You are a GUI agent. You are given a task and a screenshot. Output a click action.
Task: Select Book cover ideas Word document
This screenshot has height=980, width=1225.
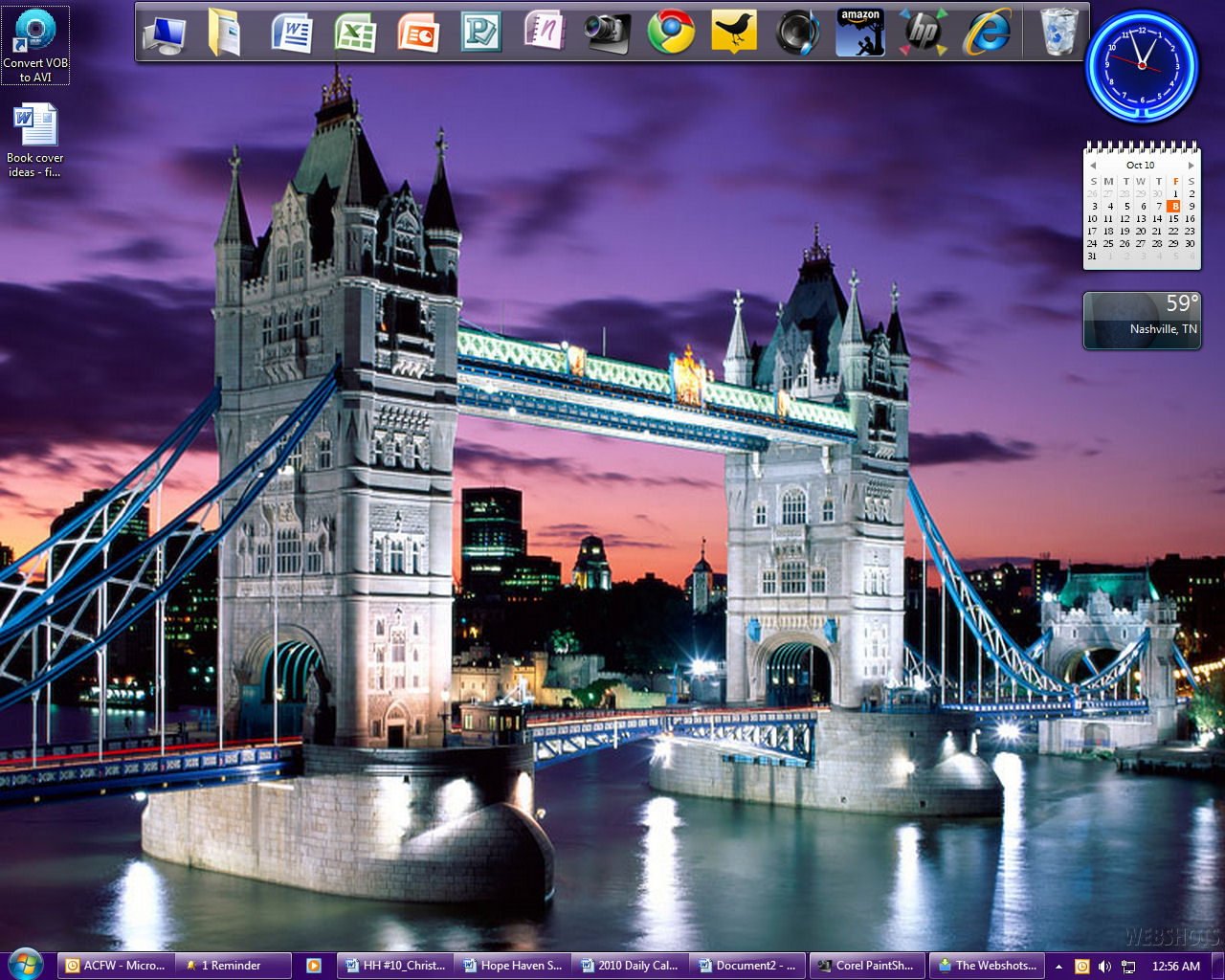pos(35,141)
